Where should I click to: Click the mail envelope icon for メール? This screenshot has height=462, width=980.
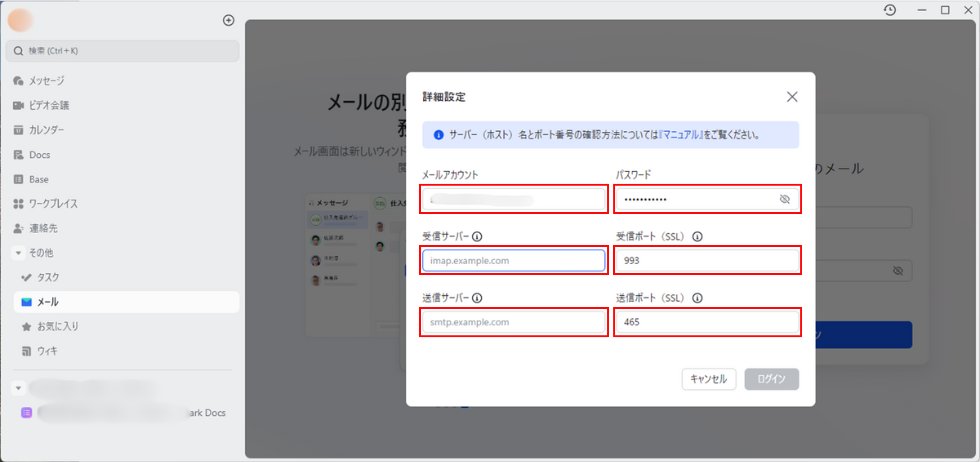click(x=26, y=302)
